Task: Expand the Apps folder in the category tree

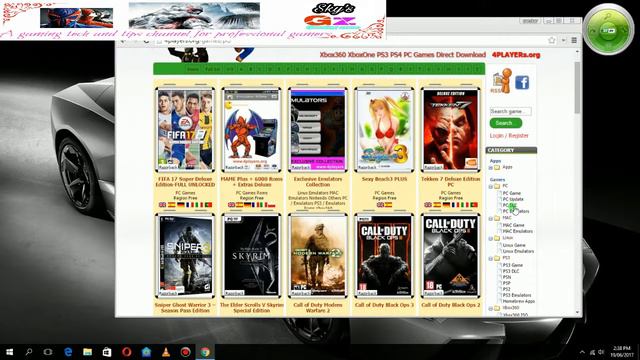Action: coord(491,167)
